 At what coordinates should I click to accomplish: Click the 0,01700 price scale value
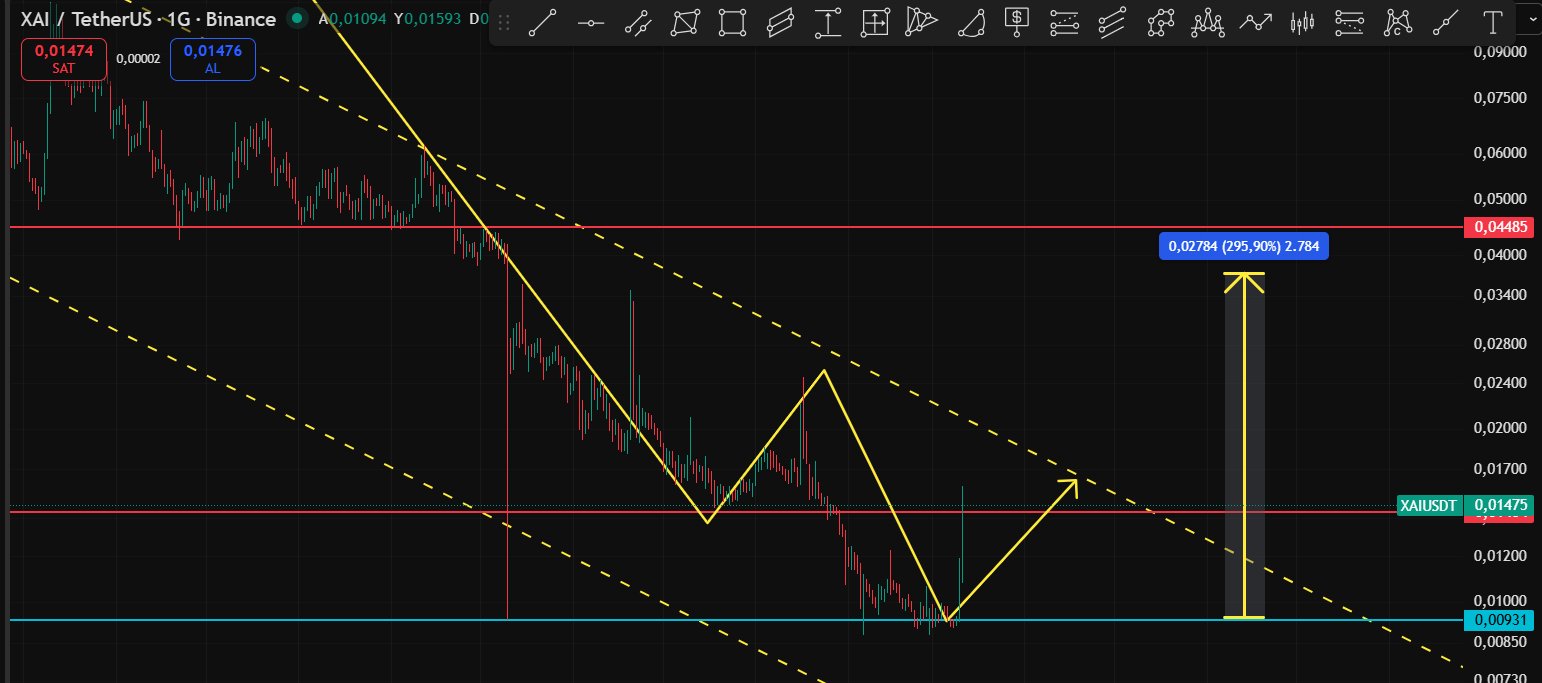1499,468
